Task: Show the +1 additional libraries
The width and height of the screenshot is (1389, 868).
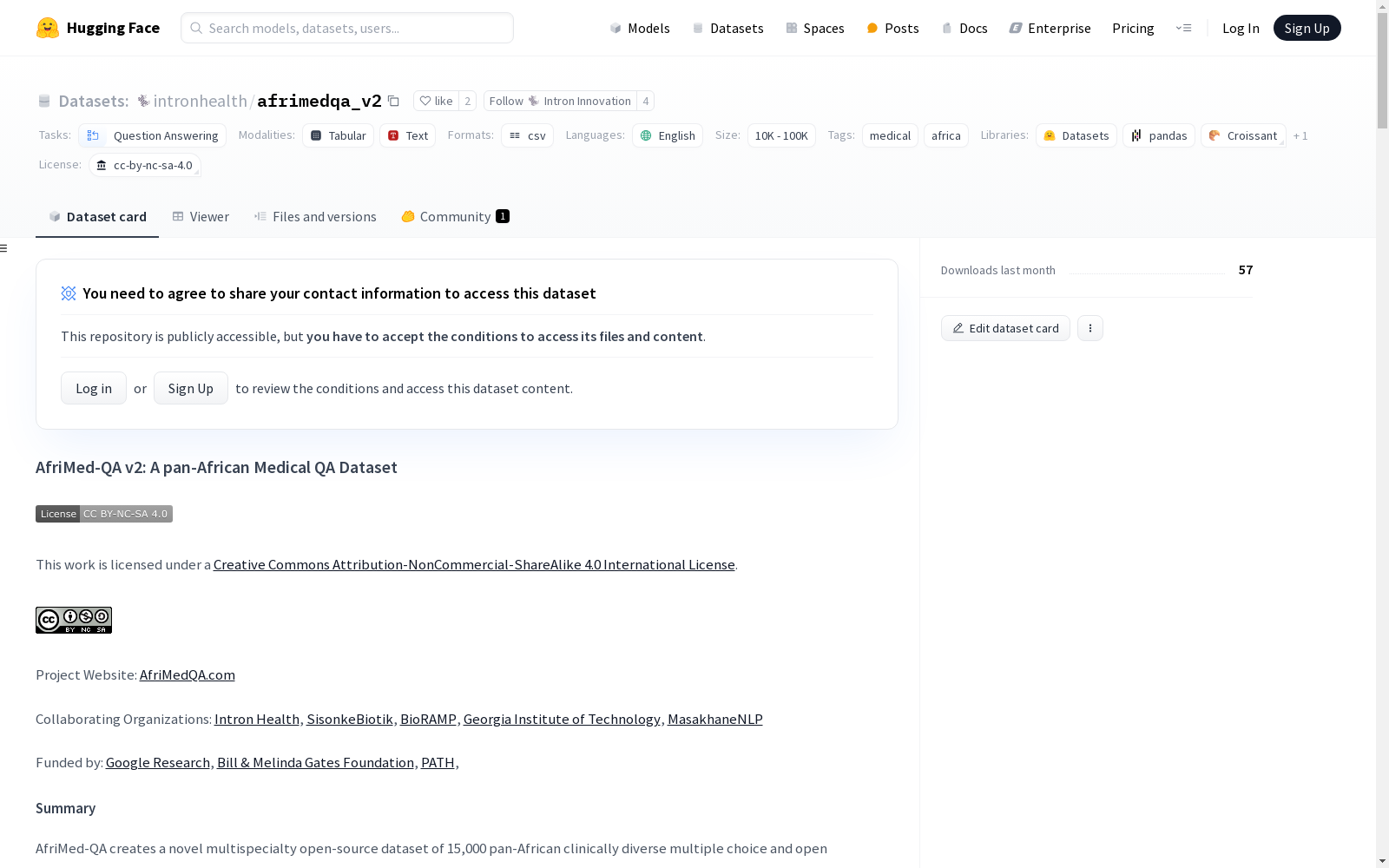Action: coord(1300,135)
